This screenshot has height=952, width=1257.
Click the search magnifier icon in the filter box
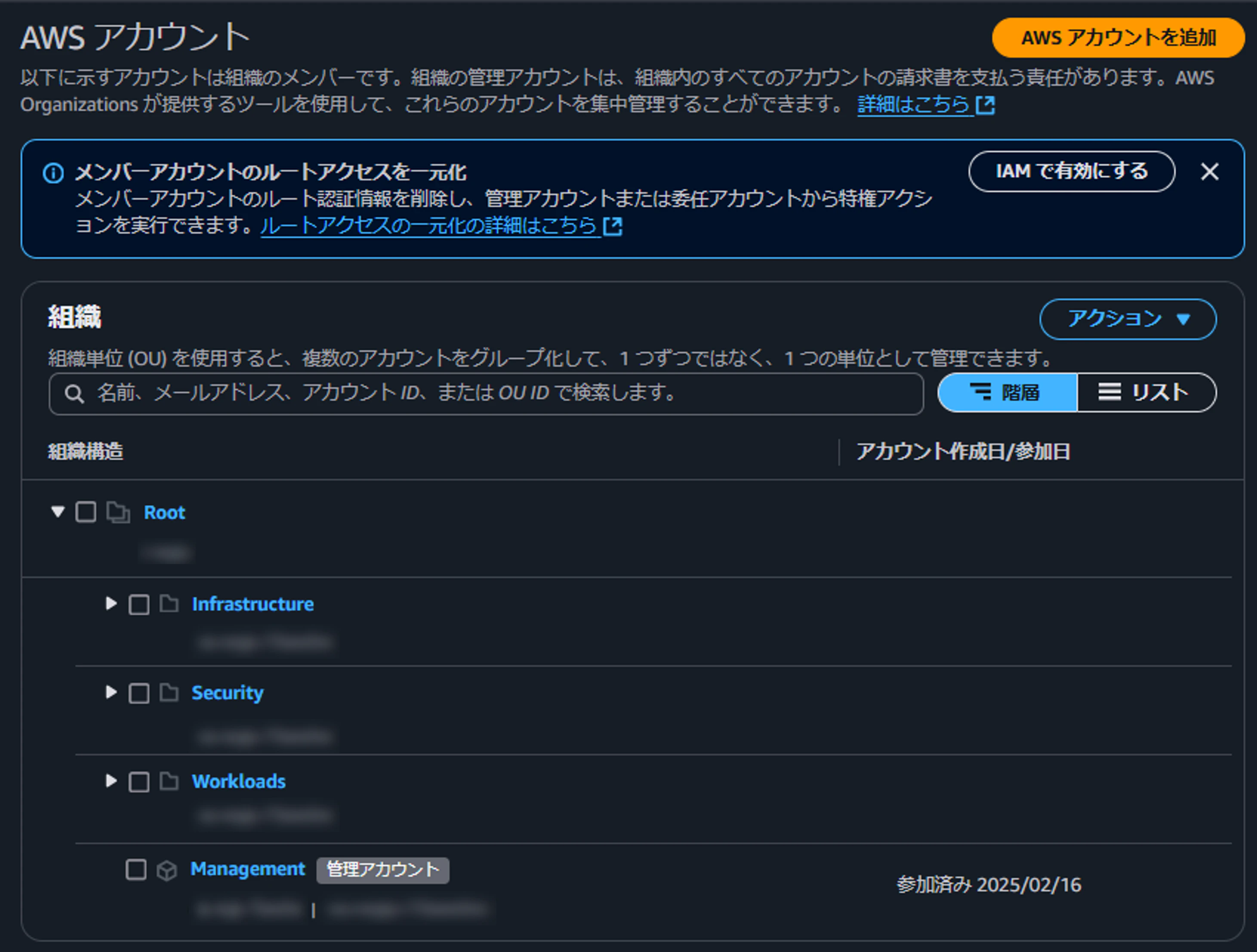coord(74,393)
